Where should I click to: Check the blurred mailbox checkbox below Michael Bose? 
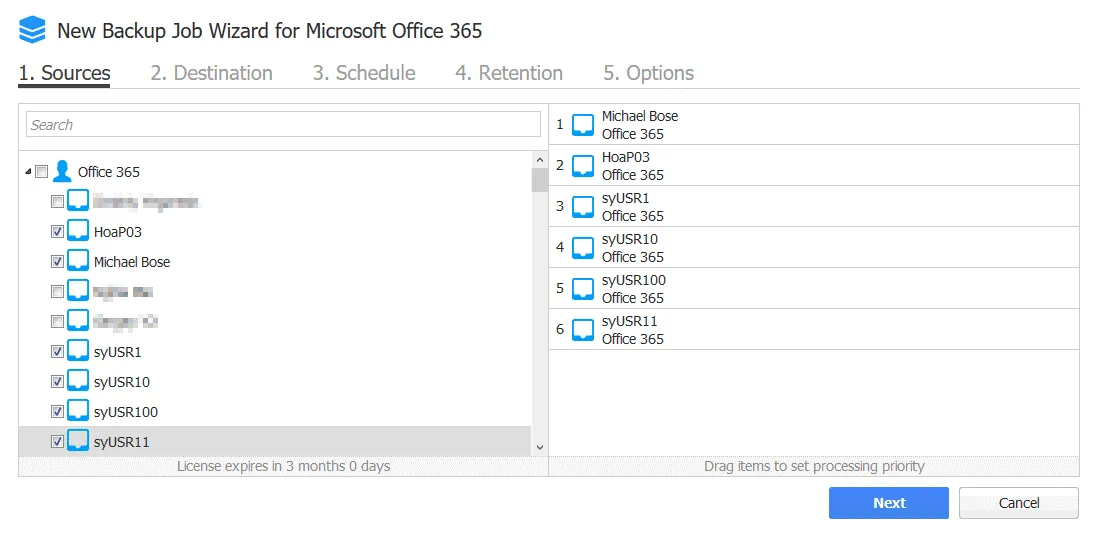tap(57, 291)
